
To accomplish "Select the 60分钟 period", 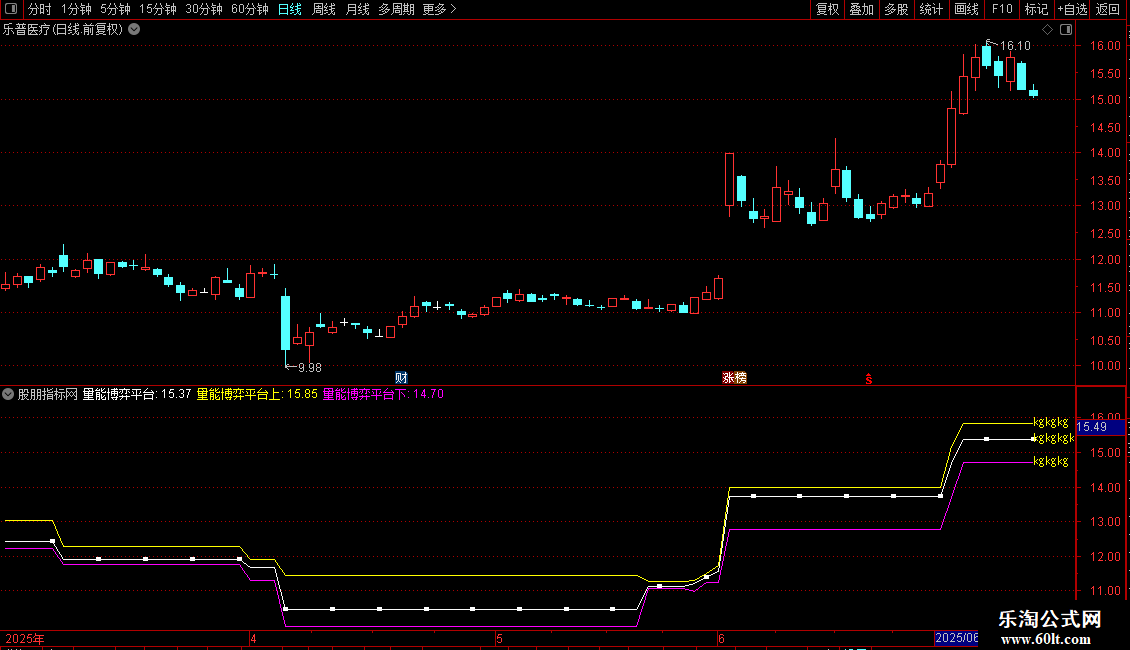I will point(250,9).
